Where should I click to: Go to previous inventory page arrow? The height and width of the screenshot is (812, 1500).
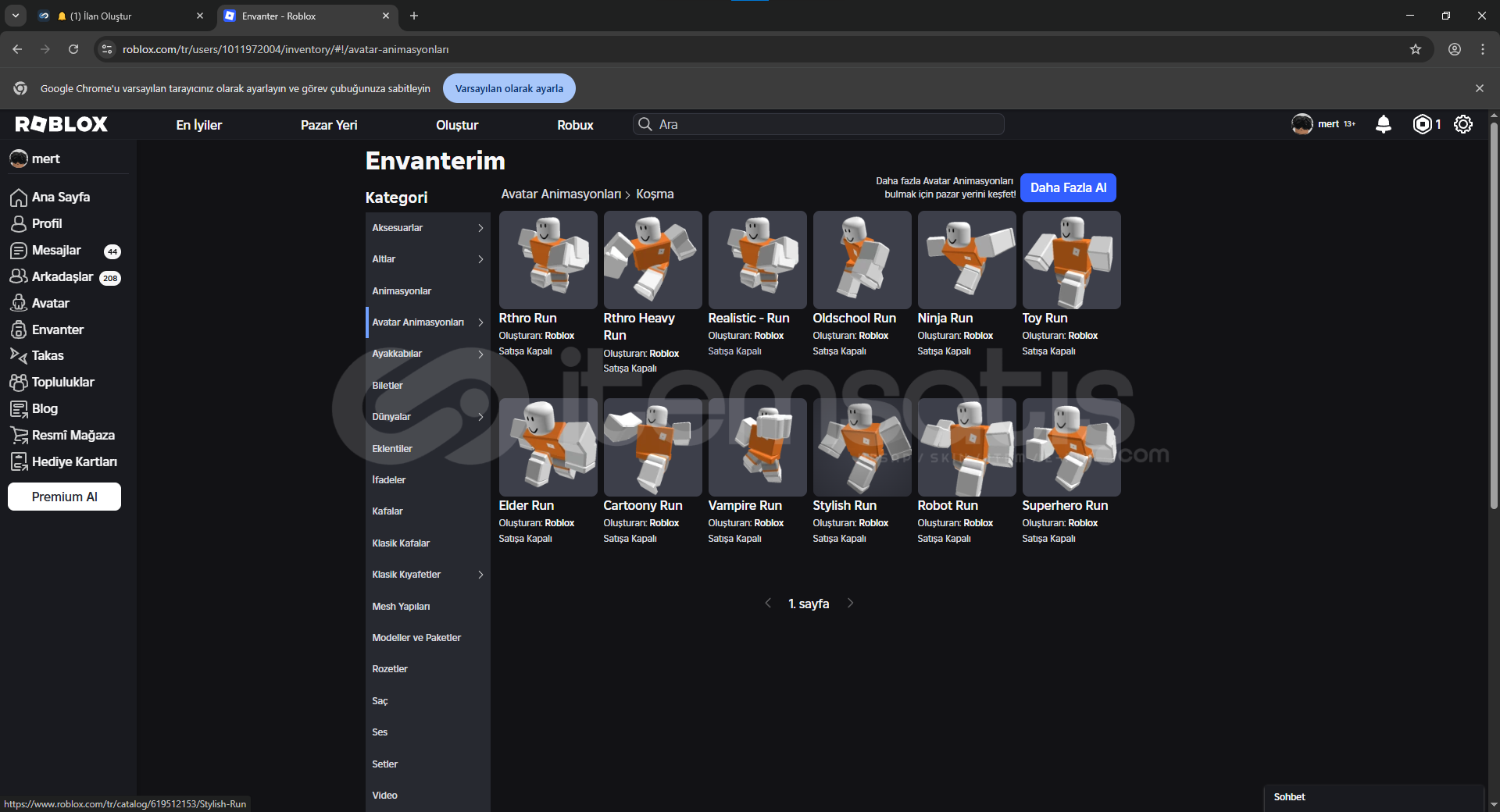(768, 603)
